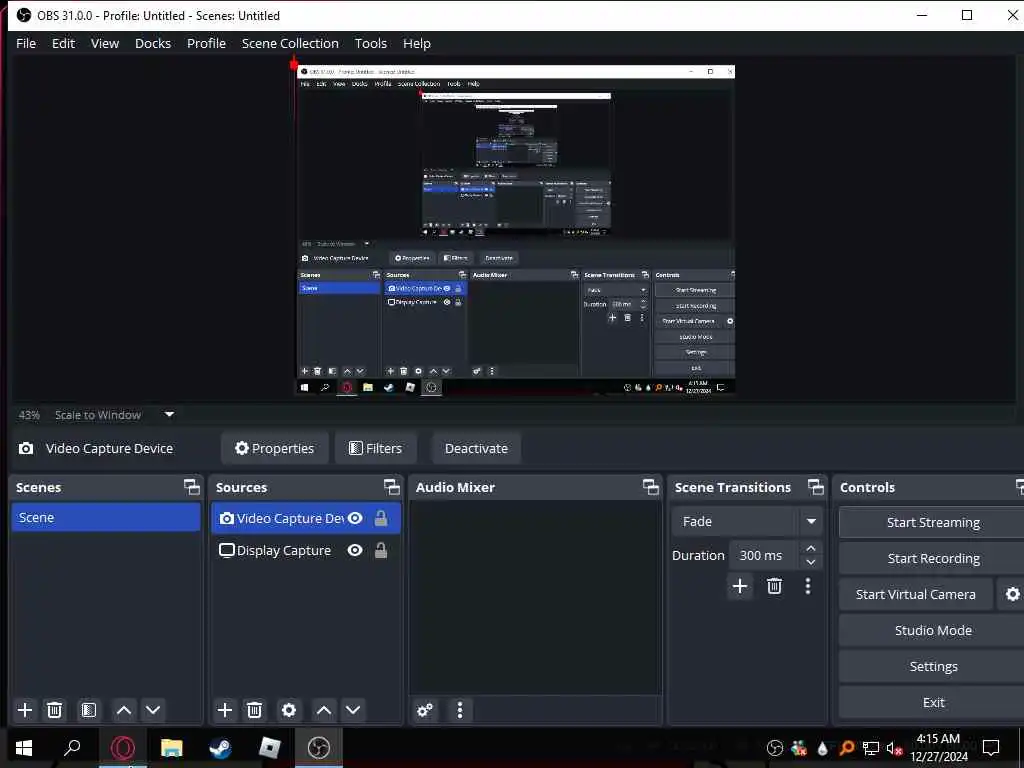Undock the Sources panel
1024x768 pixels.
pos(391,487)
